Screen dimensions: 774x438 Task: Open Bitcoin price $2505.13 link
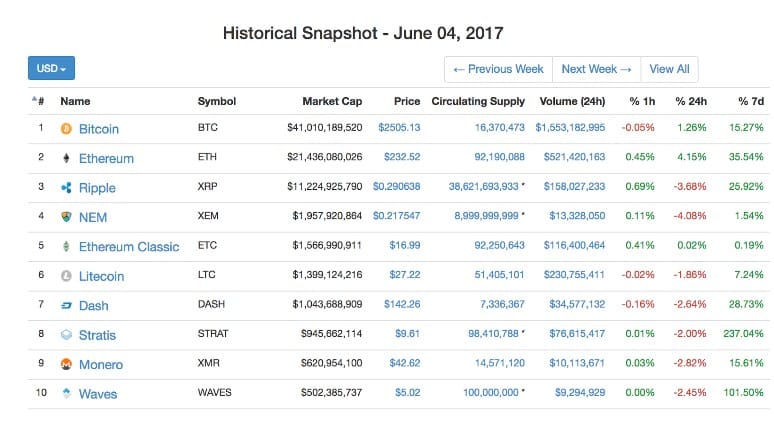click(x=399, y=127)
